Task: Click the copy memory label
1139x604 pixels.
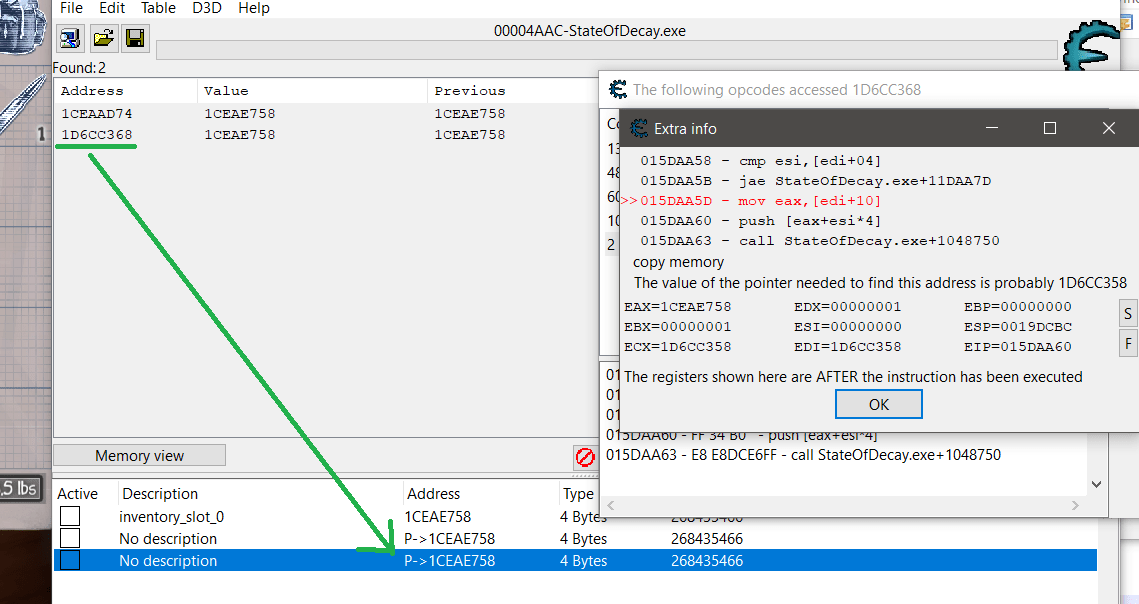Action: coord(678,262)
